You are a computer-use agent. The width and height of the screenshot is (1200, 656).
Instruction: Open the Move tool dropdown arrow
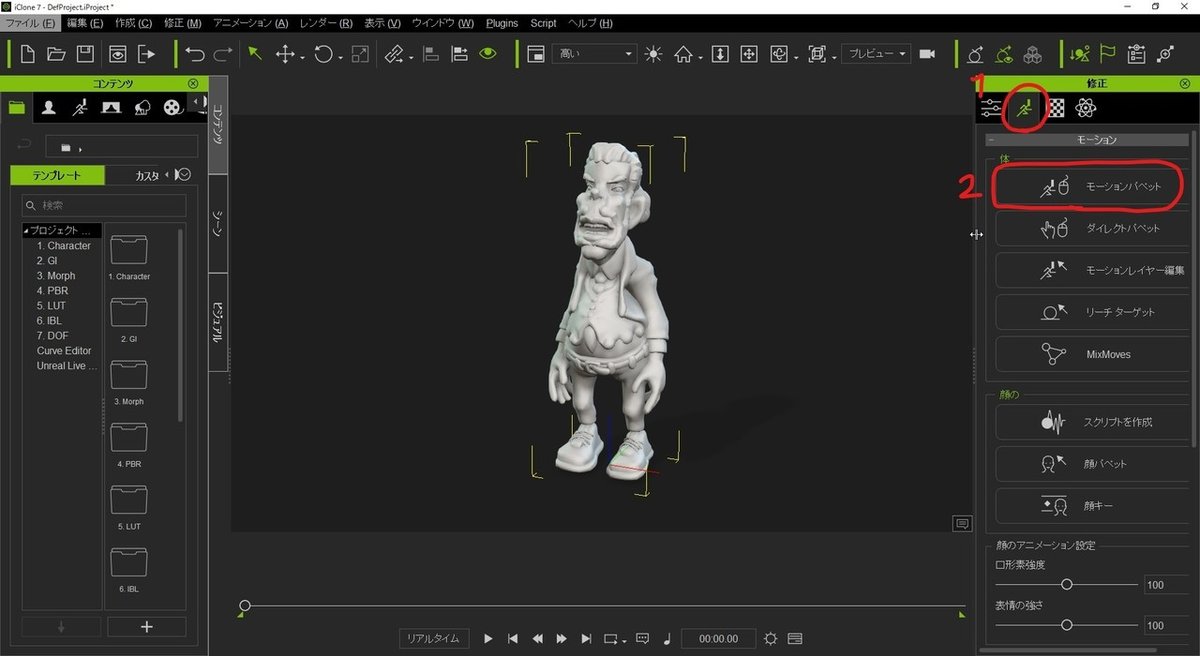pyautogui.click(x=302, y=57)
